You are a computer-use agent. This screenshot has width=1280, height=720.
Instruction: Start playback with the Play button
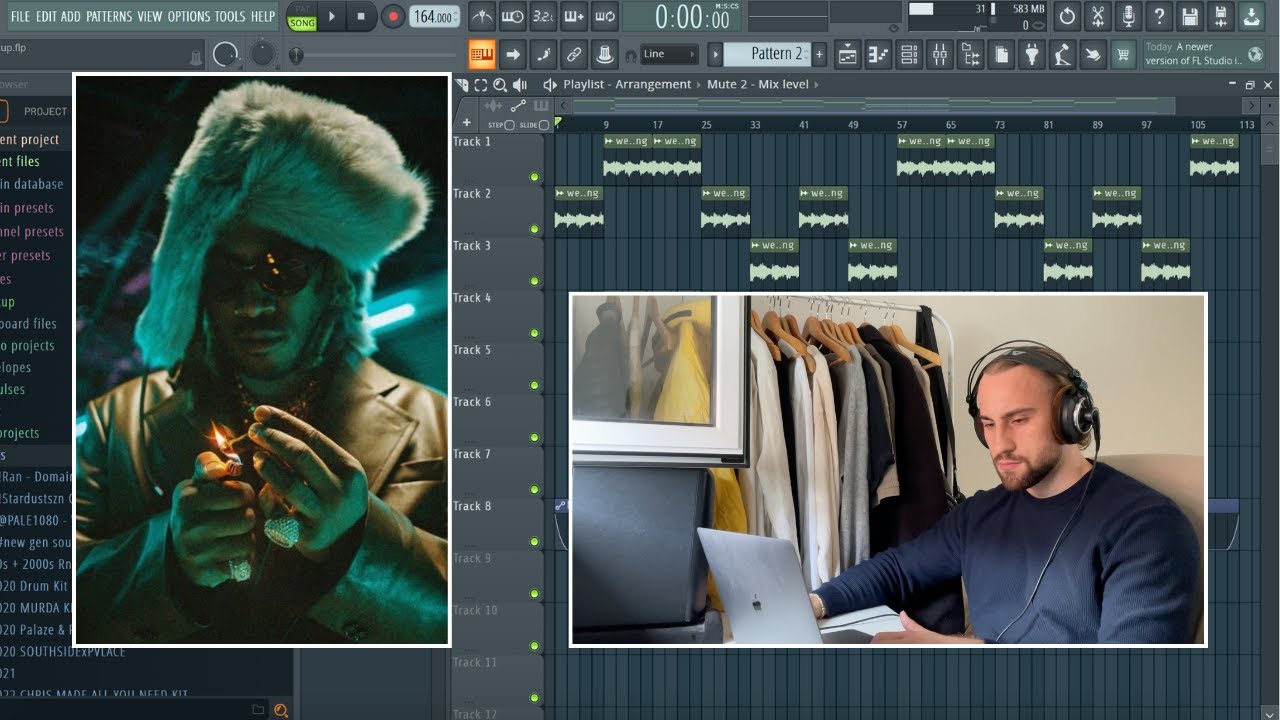[x=332, y=17]
